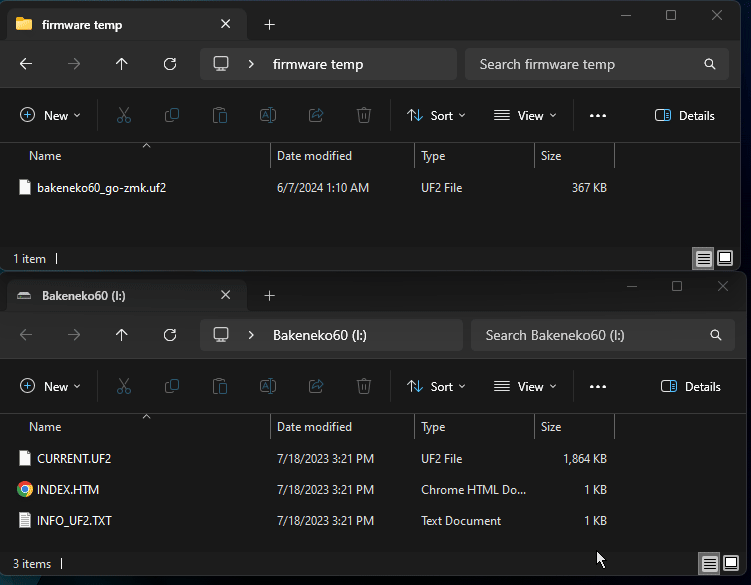Viewport: 751px width, 585px height.
Task: Click Paste icon in Bakeneko60 window toolbar
Action: pos(220,386)
